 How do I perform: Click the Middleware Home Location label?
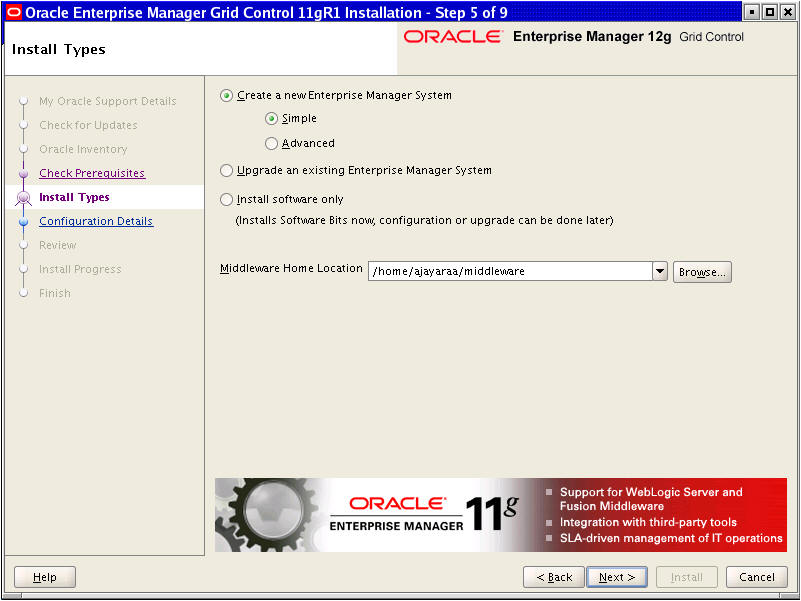(291, 268)
